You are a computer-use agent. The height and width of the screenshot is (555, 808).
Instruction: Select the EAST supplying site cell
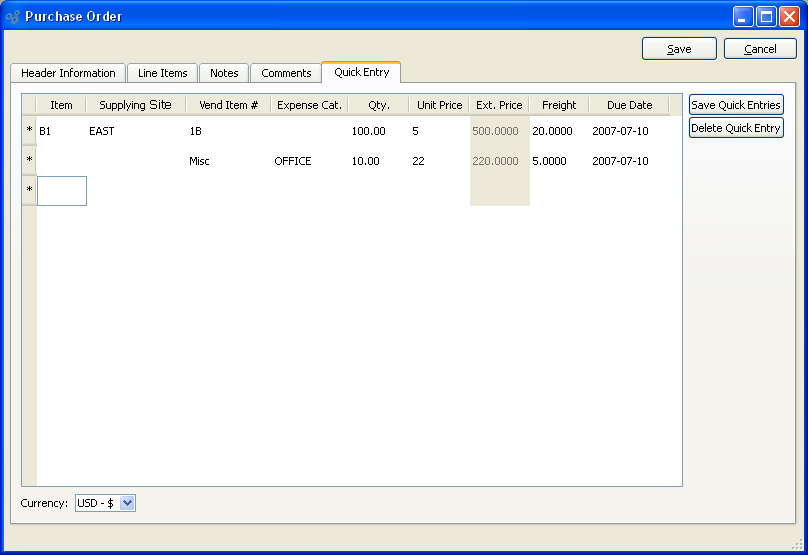[x=136, y=131]
